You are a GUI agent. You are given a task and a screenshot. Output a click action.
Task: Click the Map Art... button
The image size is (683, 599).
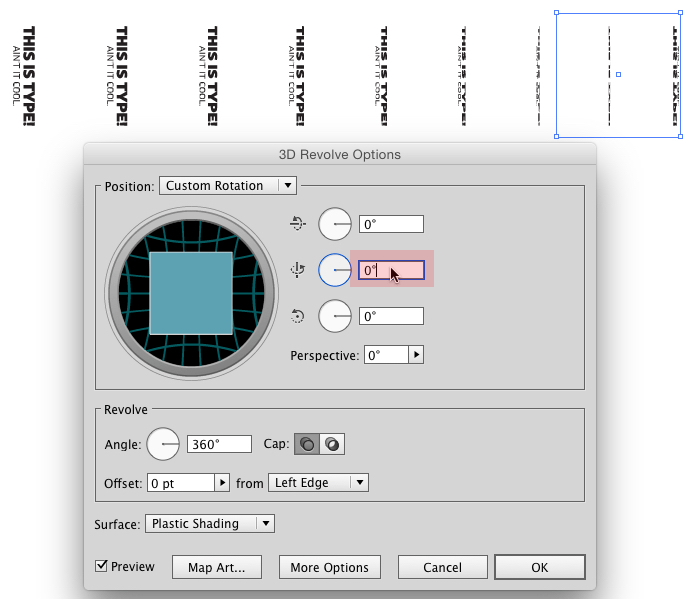pos(216,567)
